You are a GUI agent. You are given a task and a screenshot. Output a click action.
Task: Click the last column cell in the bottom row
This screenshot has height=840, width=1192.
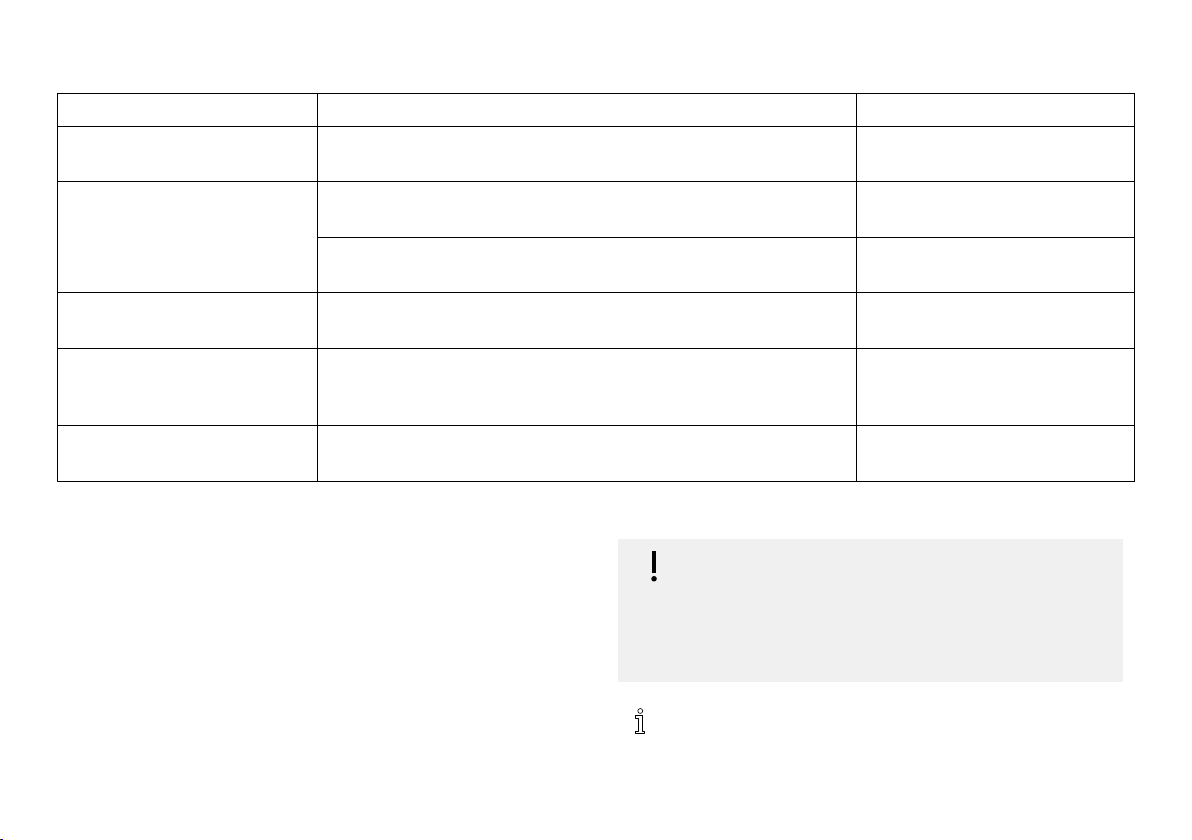[995, 453]
